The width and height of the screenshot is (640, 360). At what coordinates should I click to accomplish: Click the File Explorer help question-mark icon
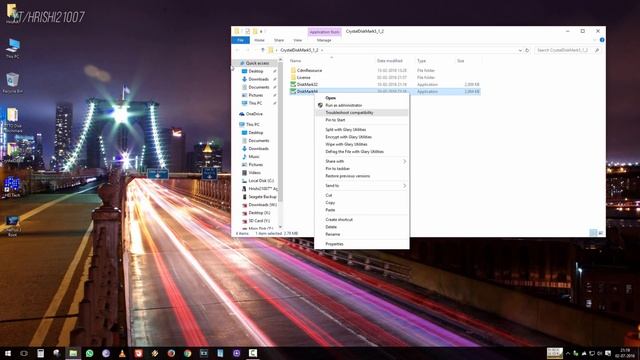click(602, 40)
